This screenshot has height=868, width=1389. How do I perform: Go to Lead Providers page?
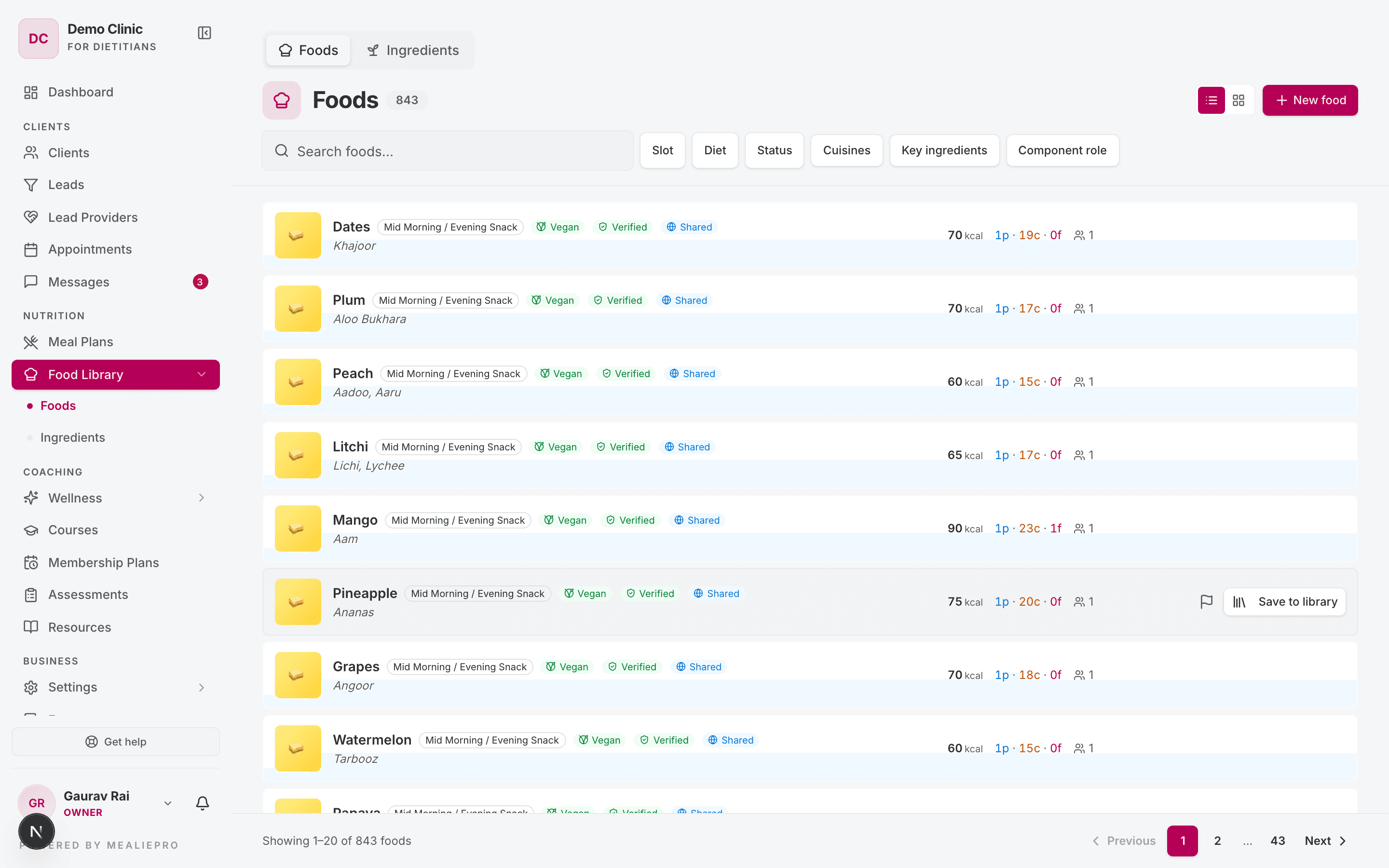[x=115, y=217]
